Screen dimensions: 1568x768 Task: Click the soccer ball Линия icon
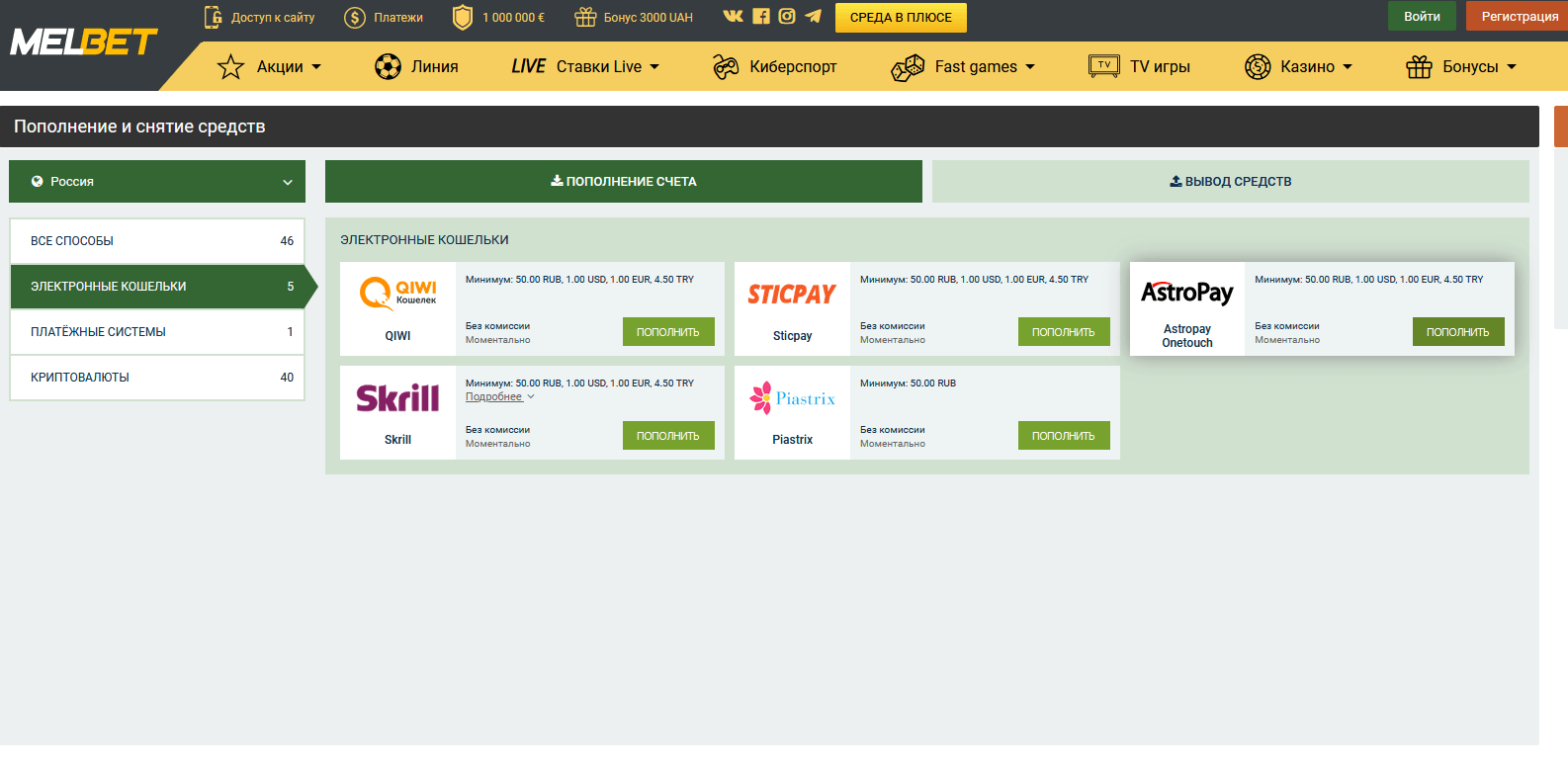[388, 66]
